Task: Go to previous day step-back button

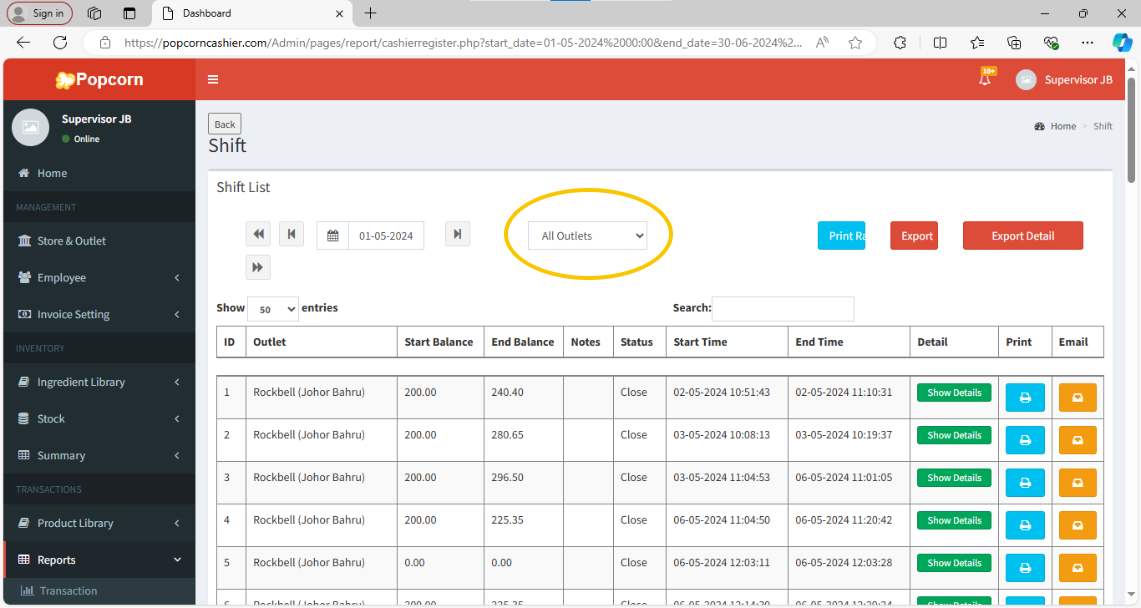Action: [291, 234]
